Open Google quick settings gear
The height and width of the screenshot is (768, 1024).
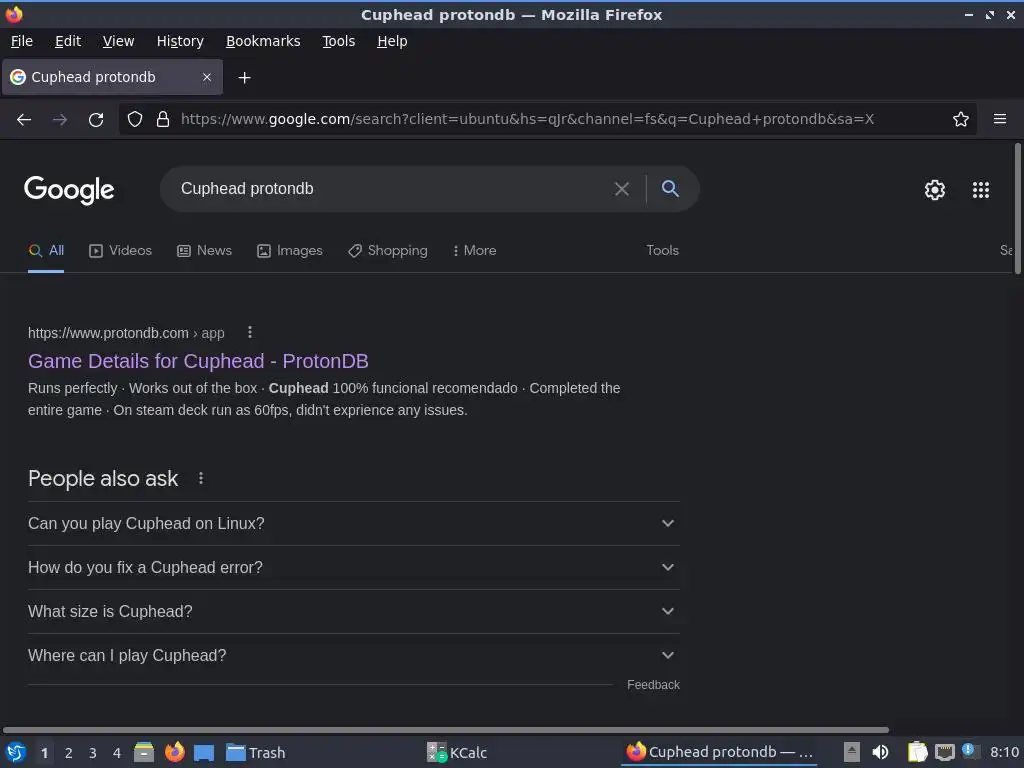[935, 190]
